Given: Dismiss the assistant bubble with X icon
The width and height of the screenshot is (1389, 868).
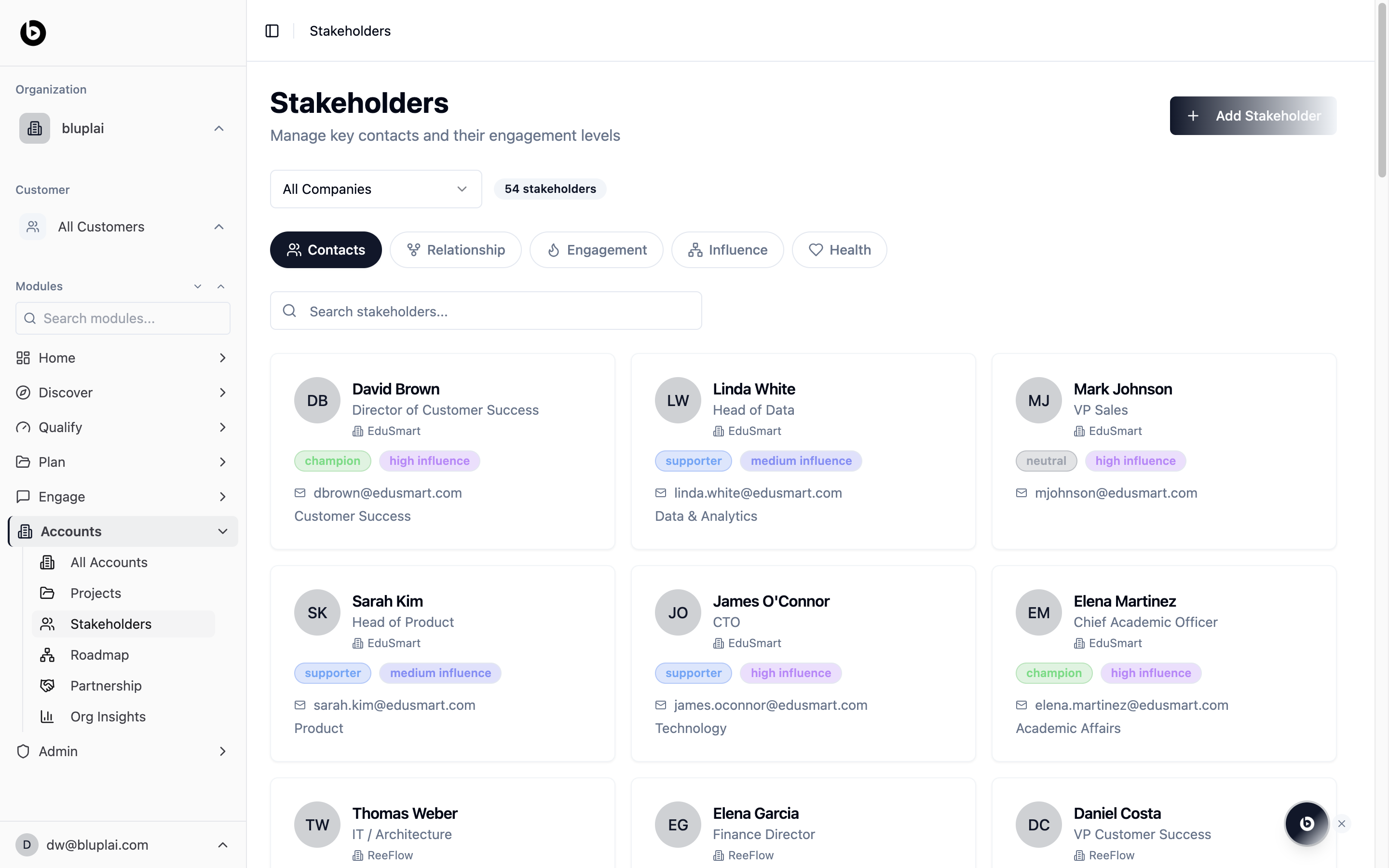Looking at the screenshot, I should point(1342,824).
